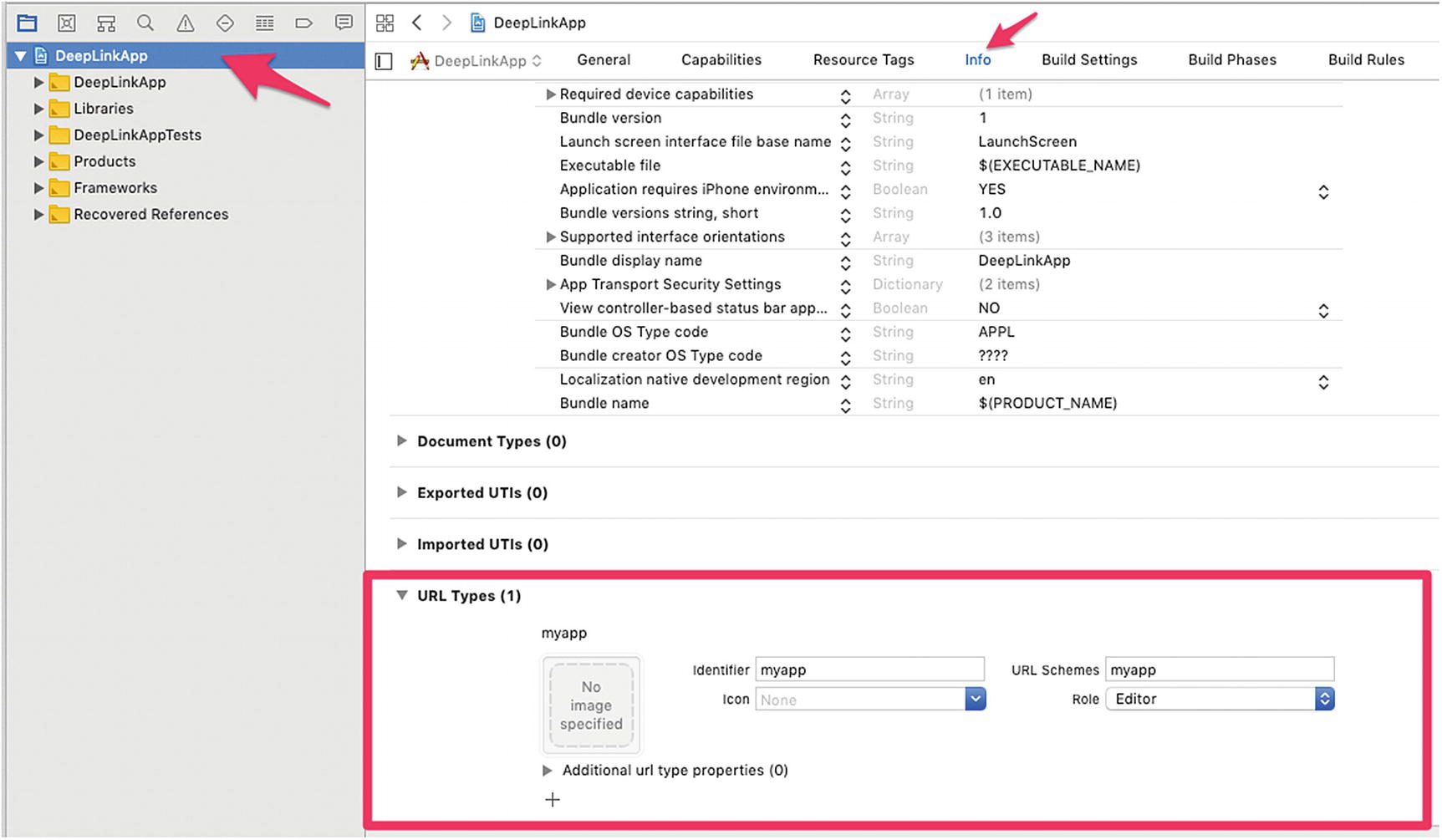
Task: Switch to the Build Settings tab
Action: pyautogui.click(x=1088, y=60)
